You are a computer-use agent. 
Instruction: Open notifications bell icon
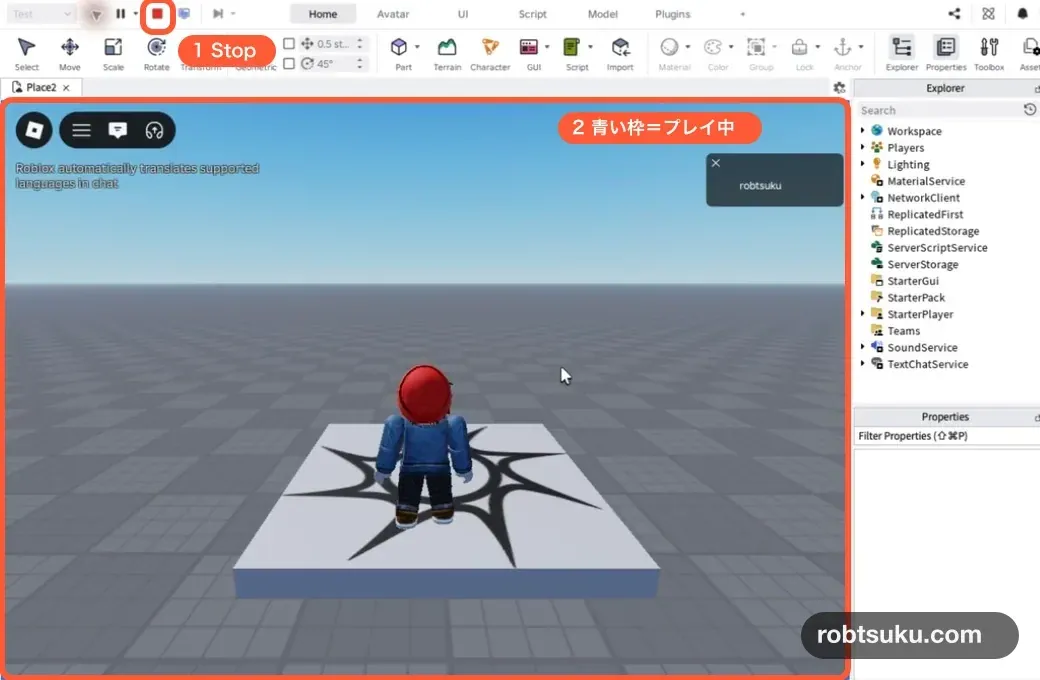1023,14
